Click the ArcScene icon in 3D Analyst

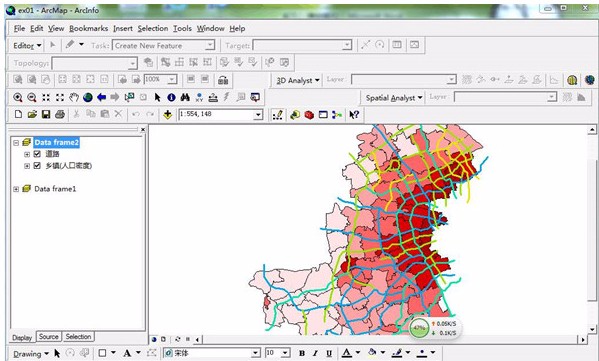click(x=572, y=80)
